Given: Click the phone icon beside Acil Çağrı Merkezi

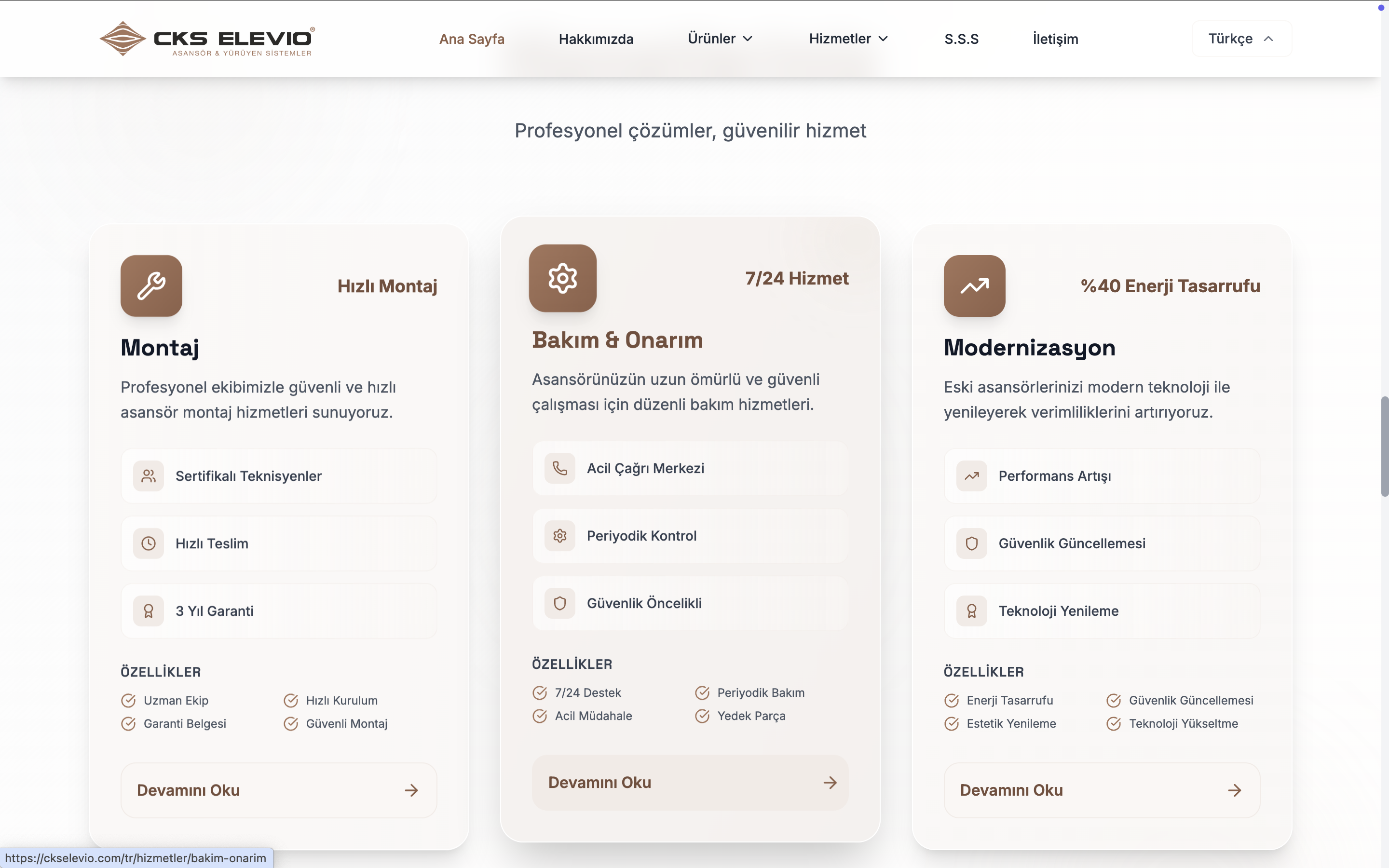Looking at the screenshot, I should pyautogui.click(x=559, y=468).
